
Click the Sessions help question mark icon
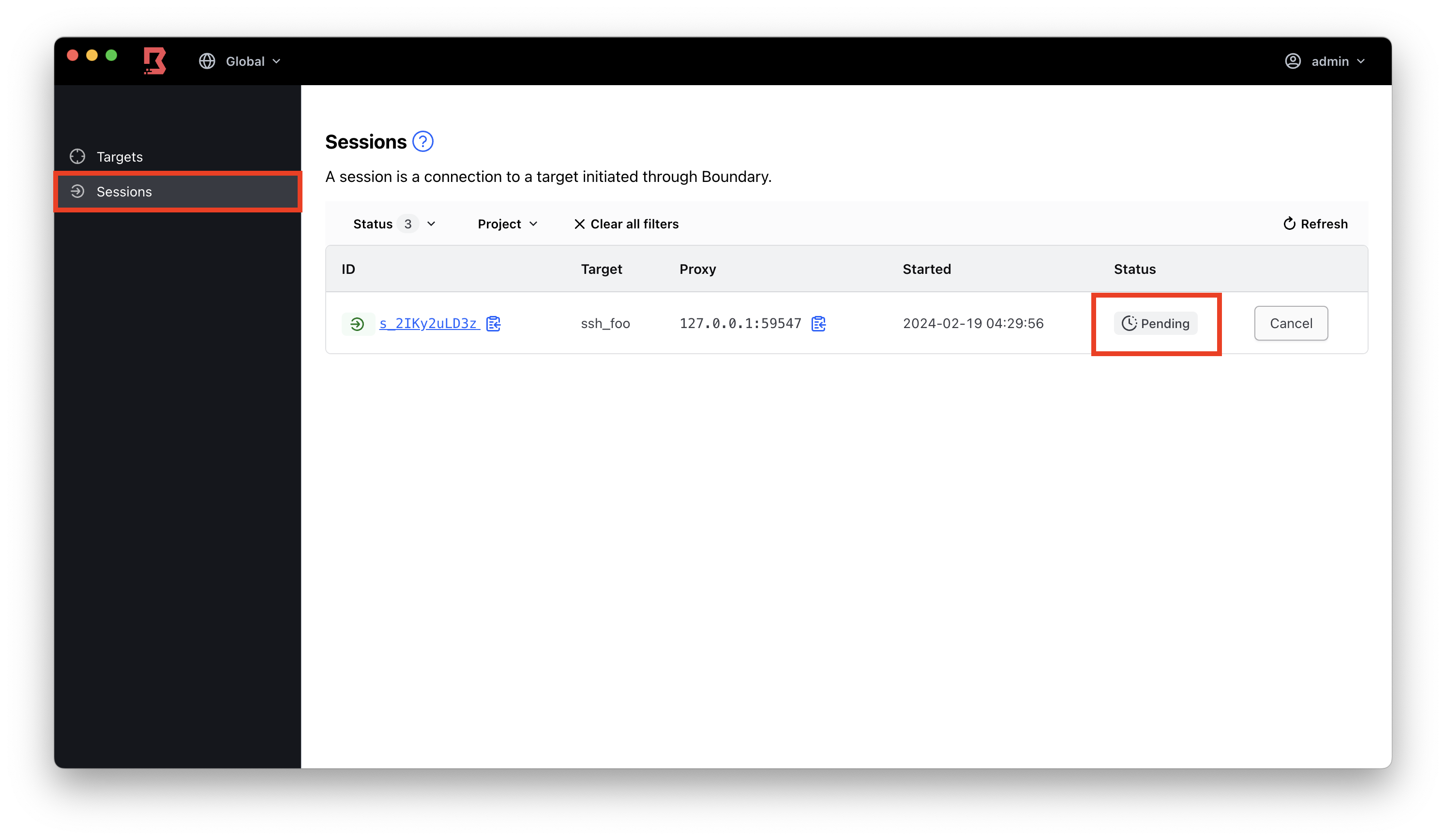(x=423, y=142)
